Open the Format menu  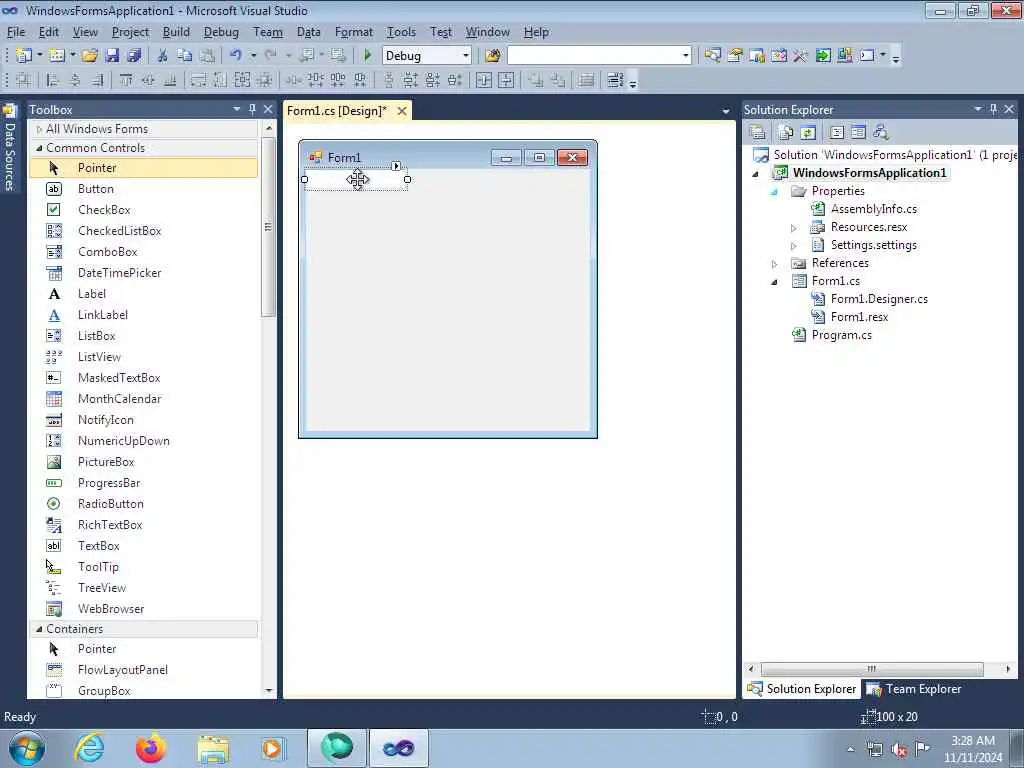(353, 32)
